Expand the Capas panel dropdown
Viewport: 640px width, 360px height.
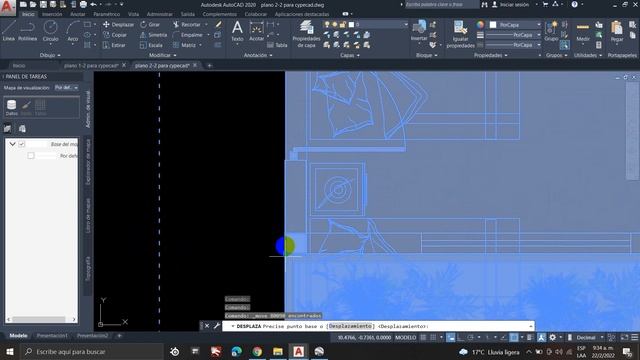pyautogui.click(x=350, y=55)
